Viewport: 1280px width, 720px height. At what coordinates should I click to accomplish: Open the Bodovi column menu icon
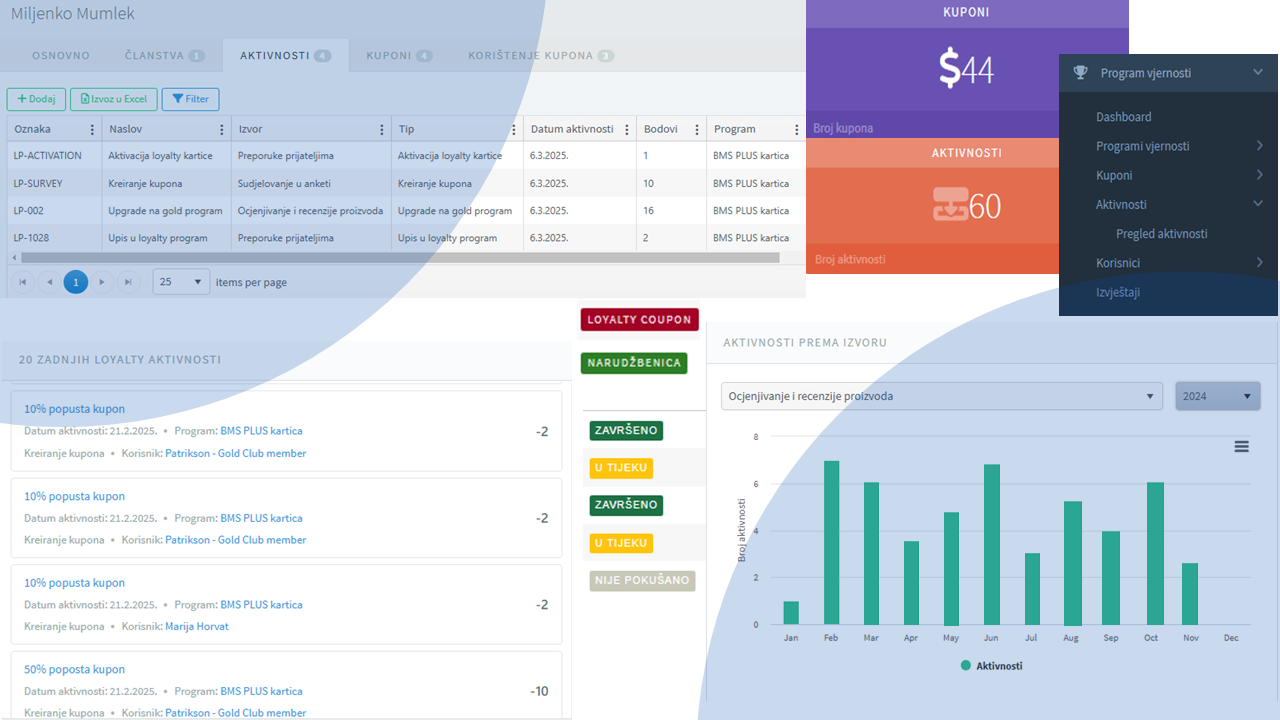click(x=697, y=129)
